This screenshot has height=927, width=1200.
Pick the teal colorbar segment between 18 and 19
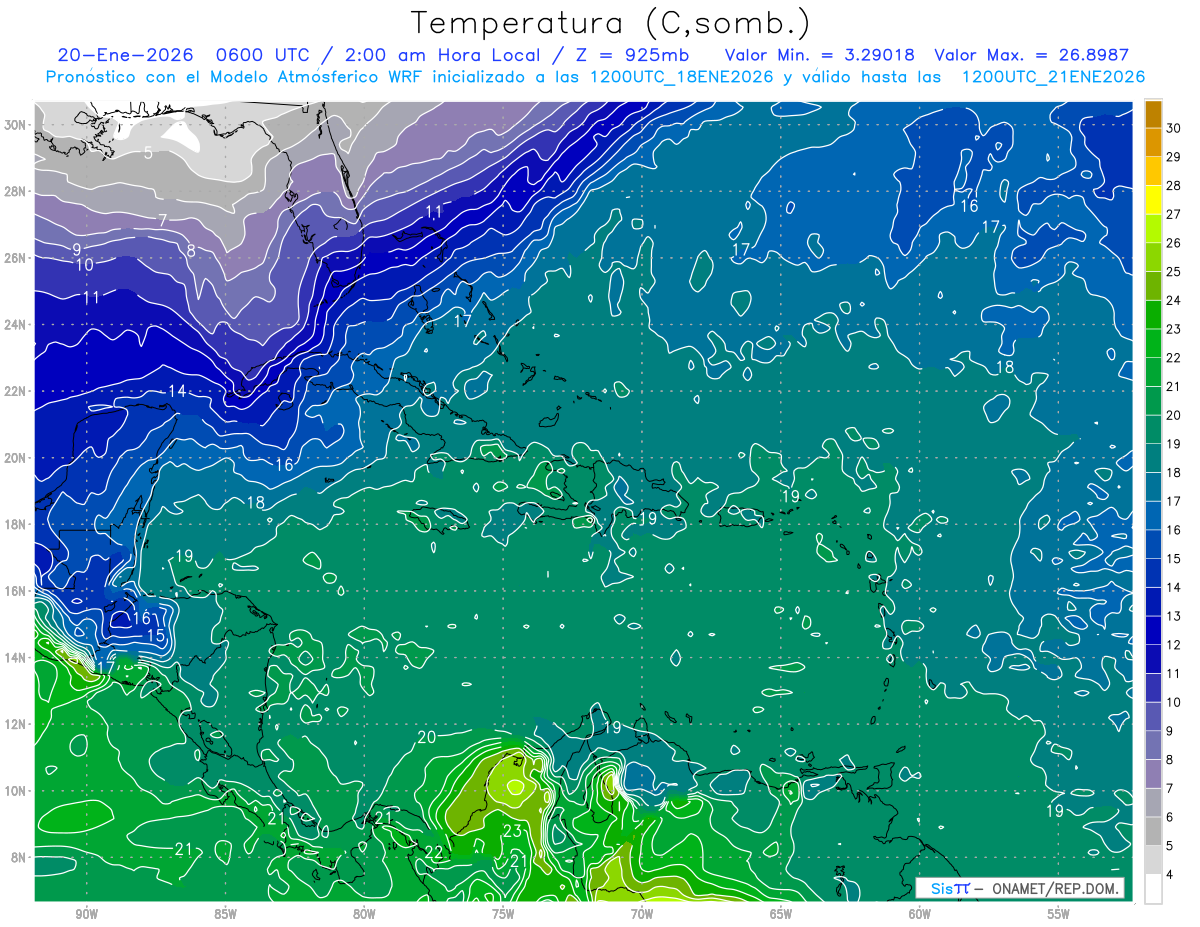point(1154,458)
